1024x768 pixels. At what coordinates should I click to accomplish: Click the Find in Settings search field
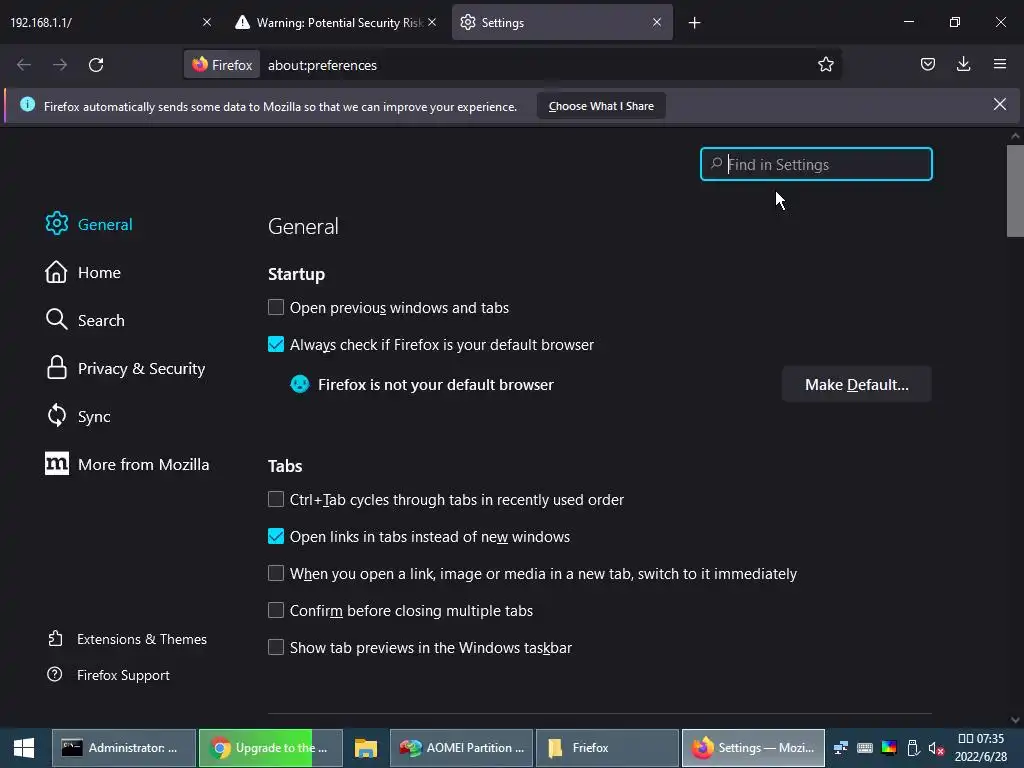[x=816, y=164]
